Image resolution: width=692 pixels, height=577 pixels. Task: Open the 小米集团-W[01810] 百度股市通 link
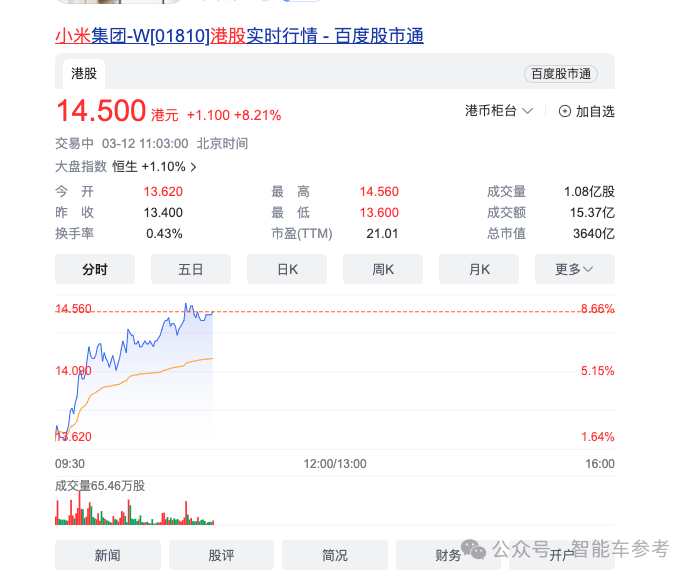click(x=239, y=36)
